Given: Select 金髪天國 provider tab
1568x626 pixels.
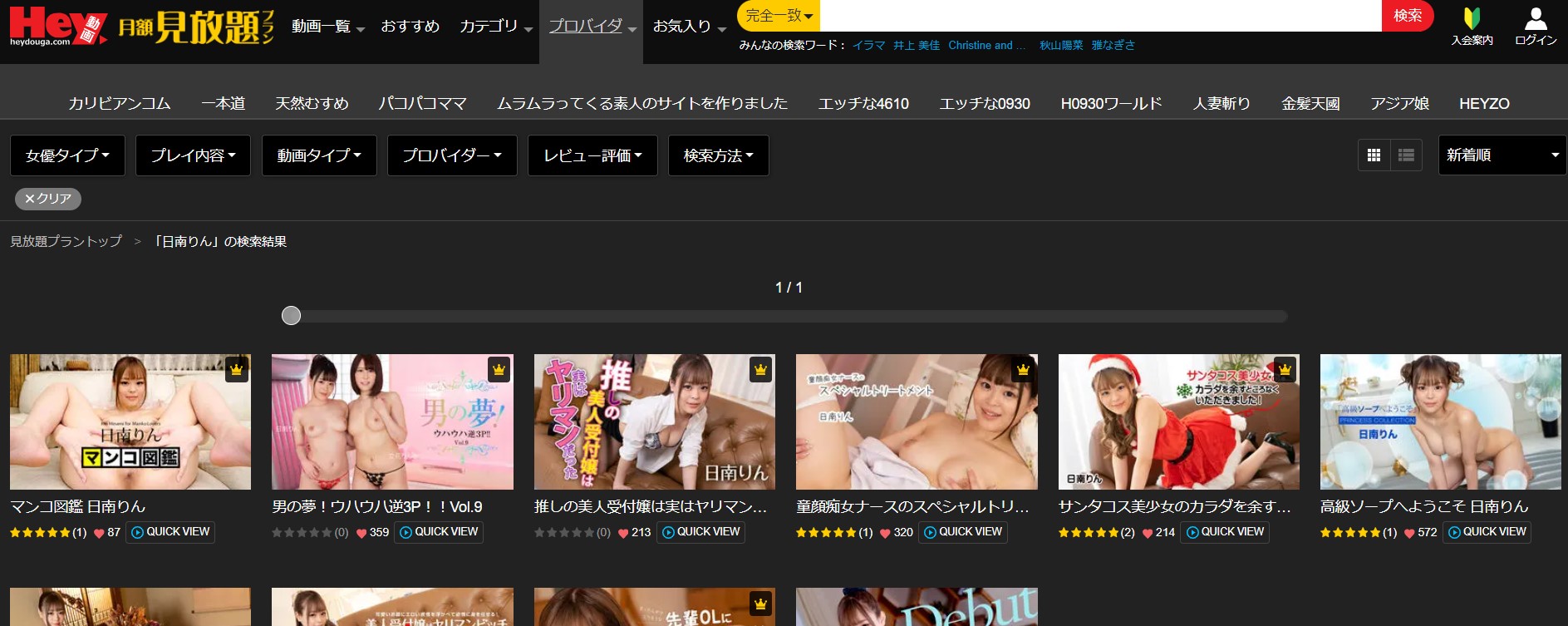Looking at the screenshot, I should tap(1310, 104).
